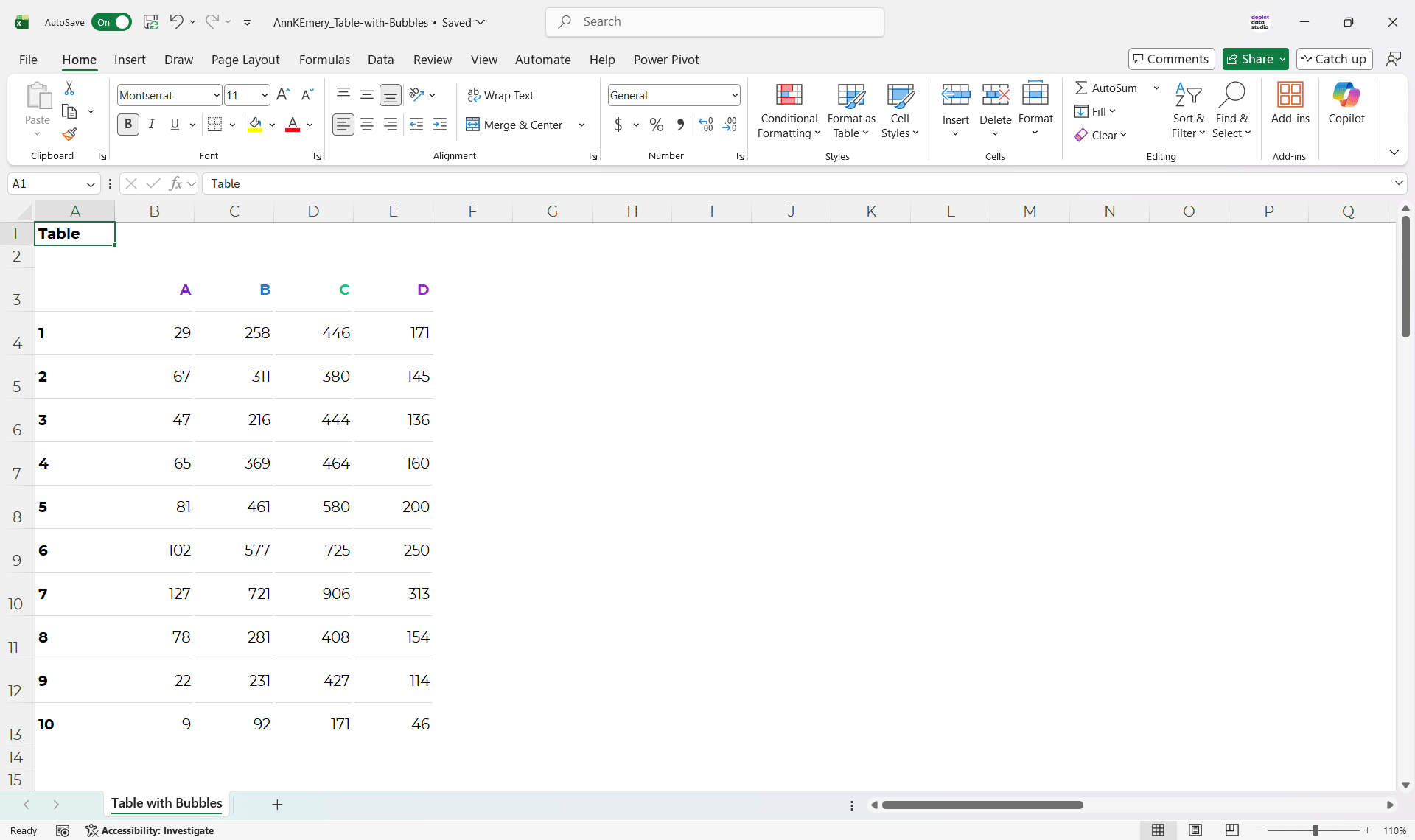Expand the formula bar chevron
The width and height of the screenshot is (1415, 840).
(1398, 183)
